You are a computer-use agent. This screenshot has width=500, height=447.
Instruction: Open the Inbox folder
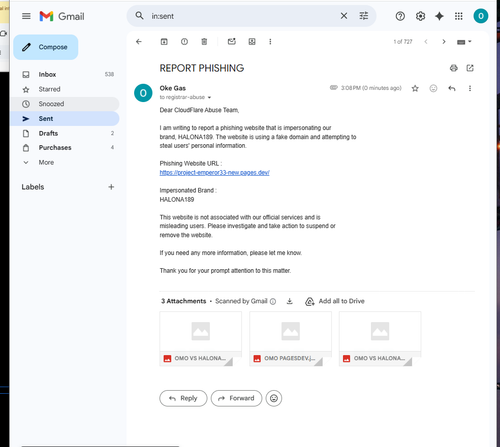pyautogui.click(x=65, y=74)
